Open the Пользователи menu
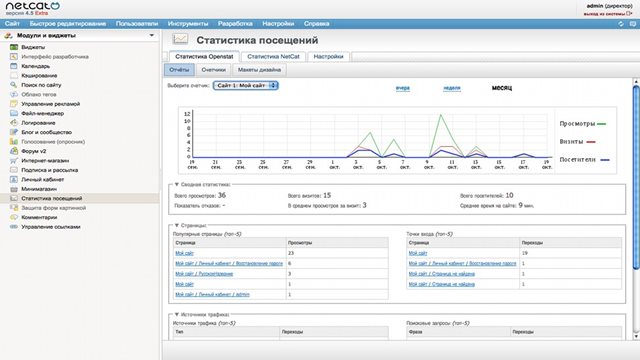This screenshot has height=360, width=640. click(x=137, y=24)
